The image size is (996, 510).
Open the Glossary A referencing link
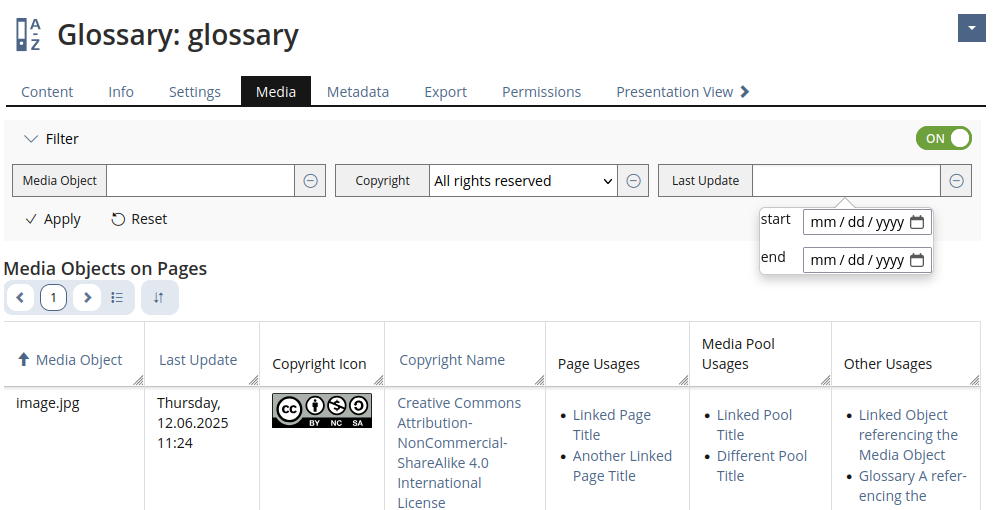pyautogui.click(x=912, y=486)
